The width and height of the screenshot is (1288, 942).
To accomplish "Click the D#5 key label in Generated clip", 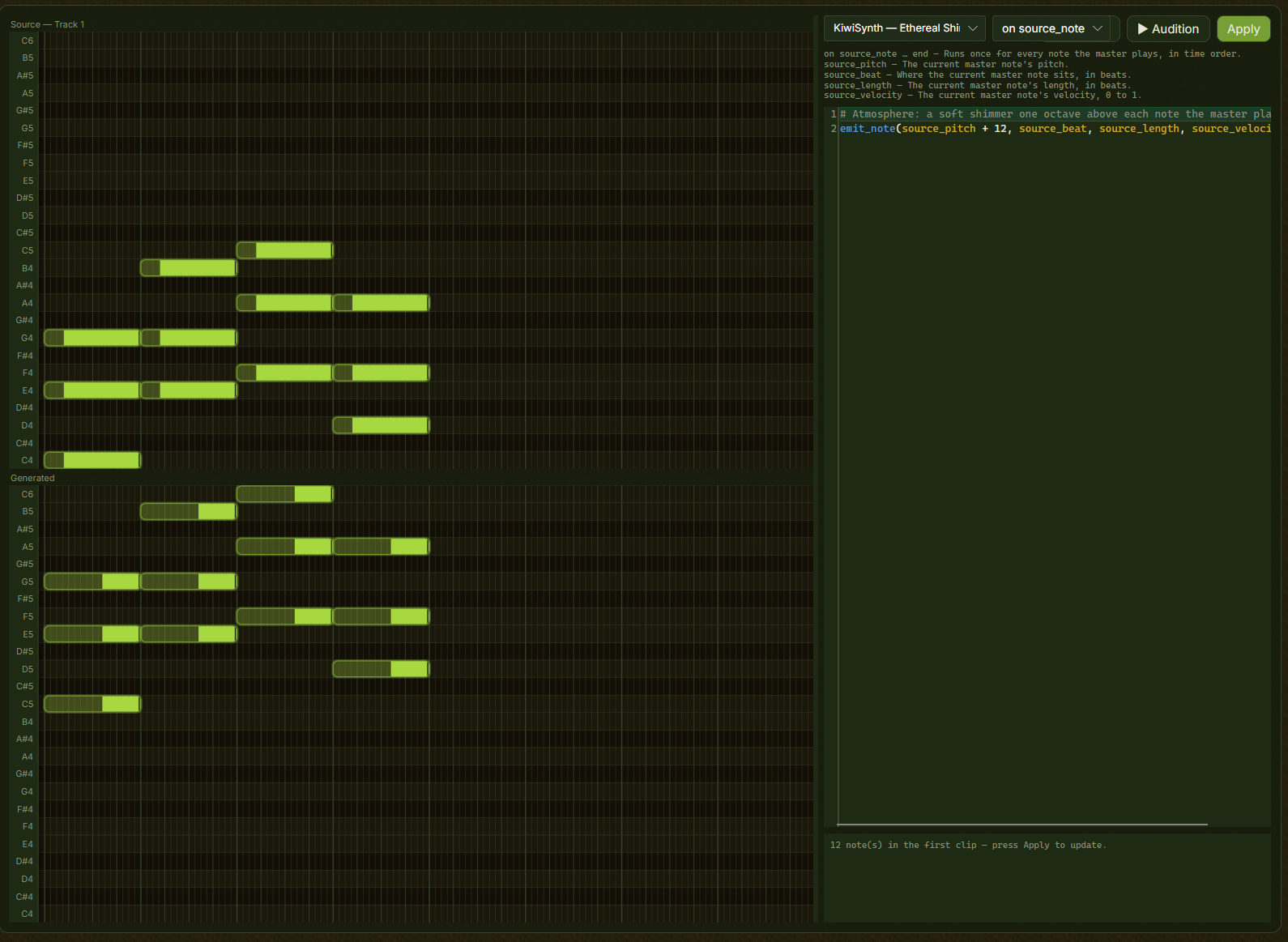I will (x=25, y=651).
